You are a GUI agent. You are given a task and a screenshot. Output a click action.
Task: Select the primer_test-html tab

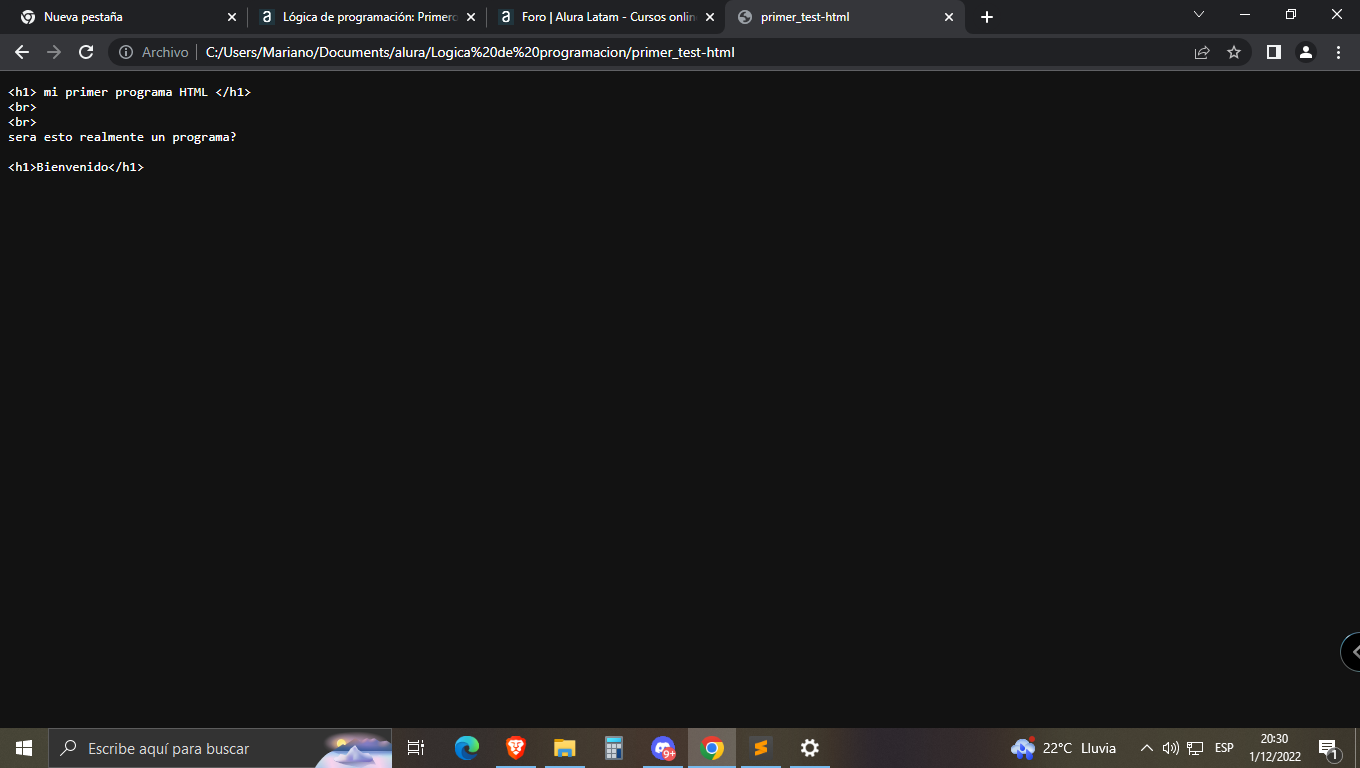(845, 17)
